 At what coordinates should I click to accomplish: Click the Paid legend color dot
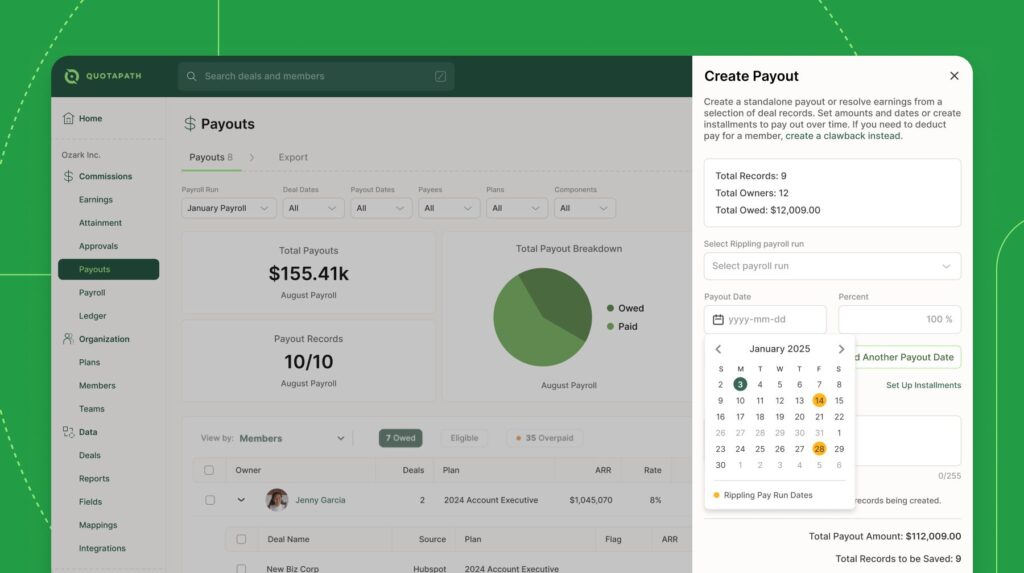point(610,327)
